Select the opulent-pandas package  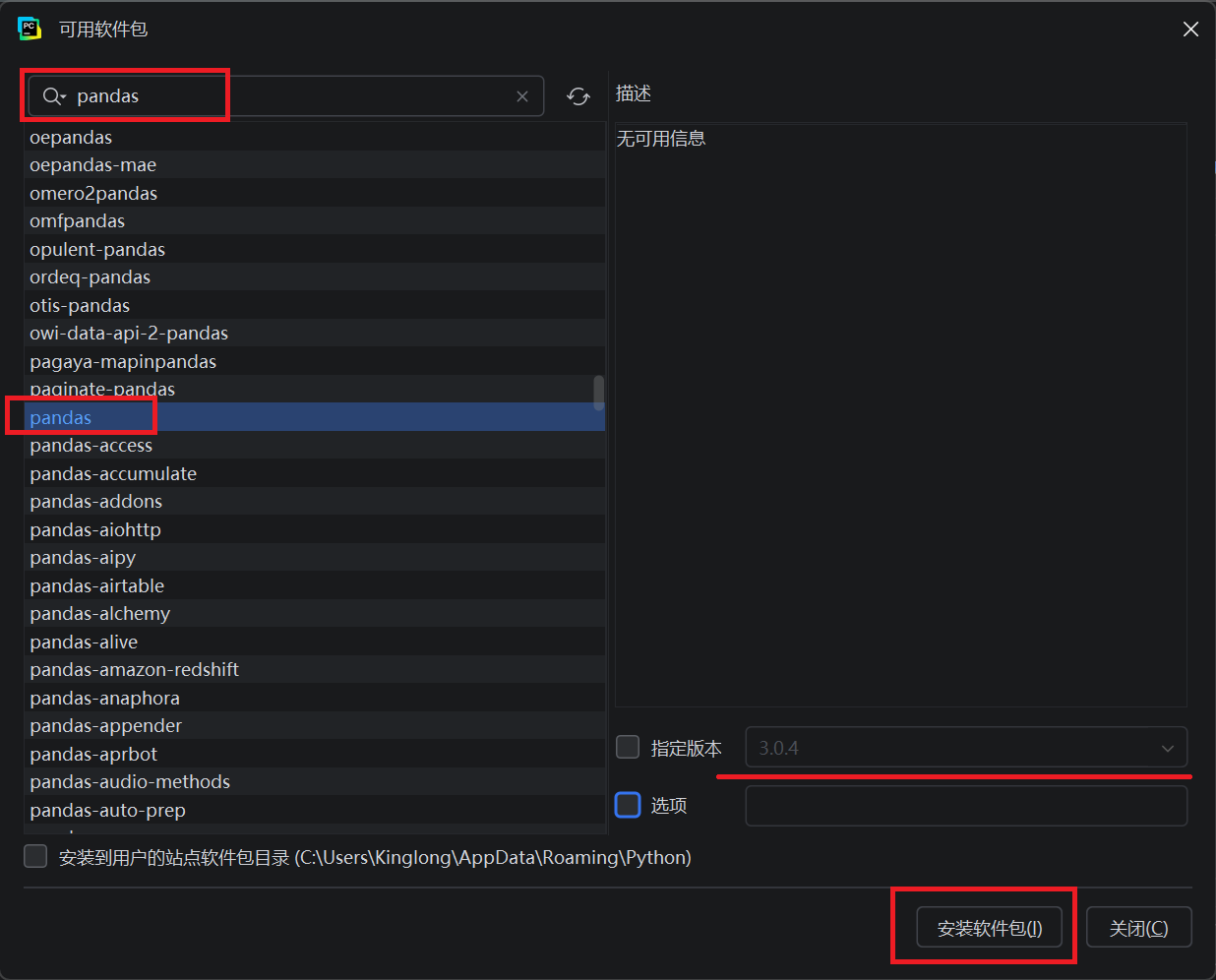click(314, 249)
